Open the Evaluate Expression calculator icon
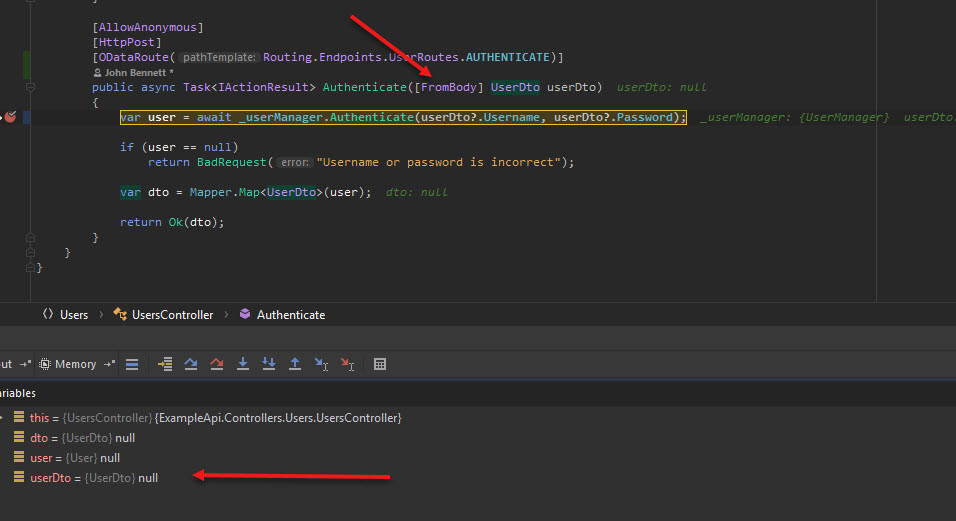This screenshot has width=956, height=521. point(380,364)
